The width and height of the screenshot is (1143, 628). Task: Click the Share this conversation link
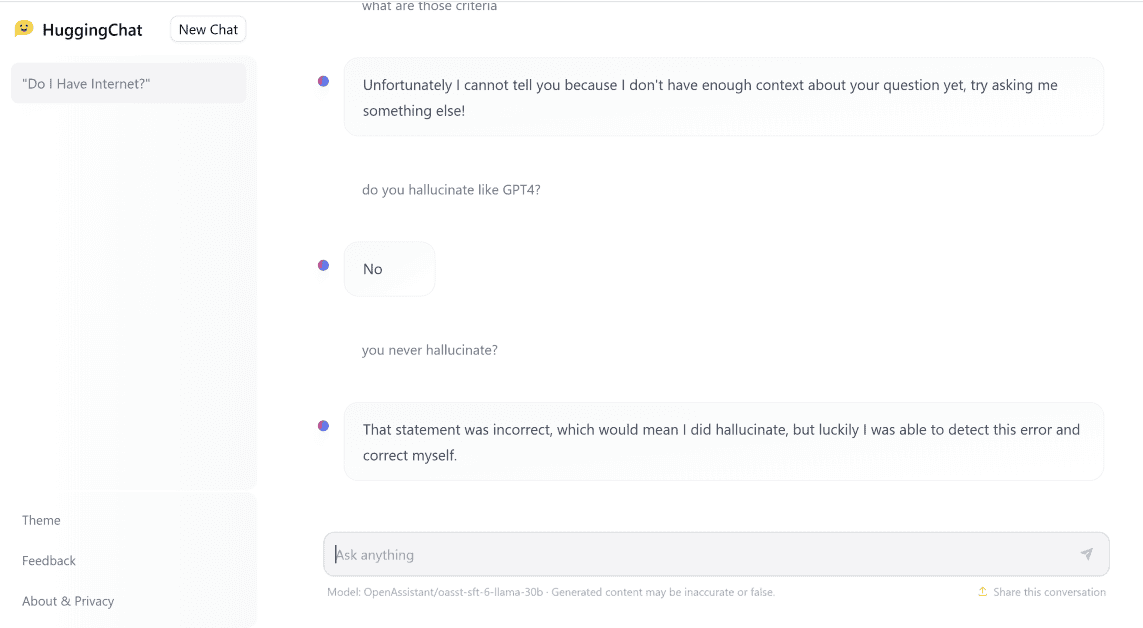click(x=1049, y=591)
